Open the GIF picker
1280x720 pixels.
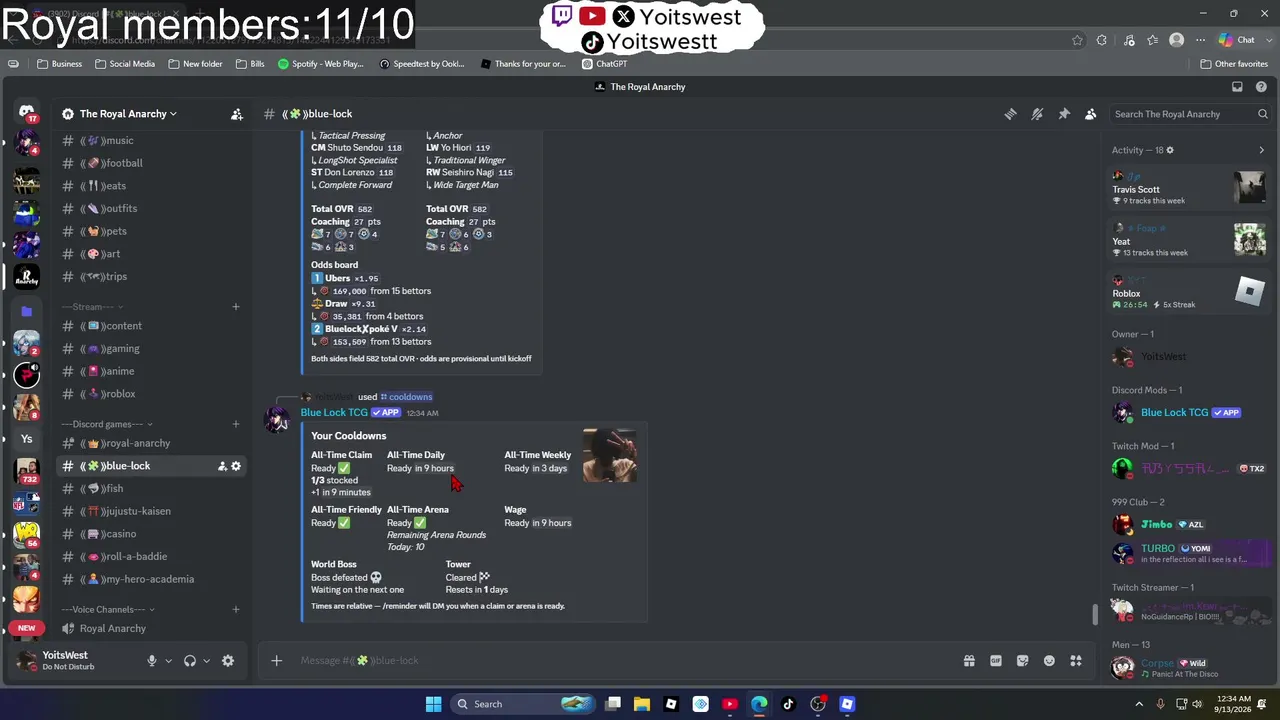[x=996, y=661]
